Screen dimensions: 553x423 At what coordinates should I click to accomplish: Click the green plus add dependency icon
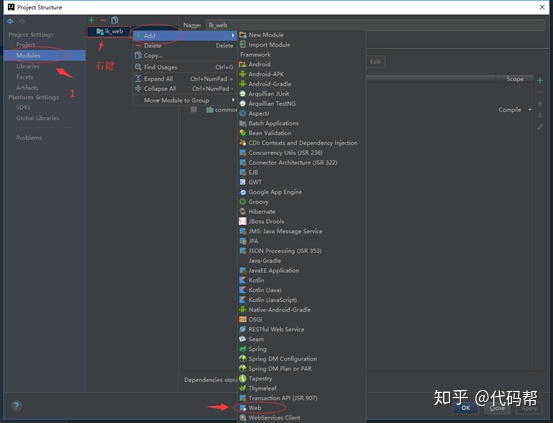[540, 80]
